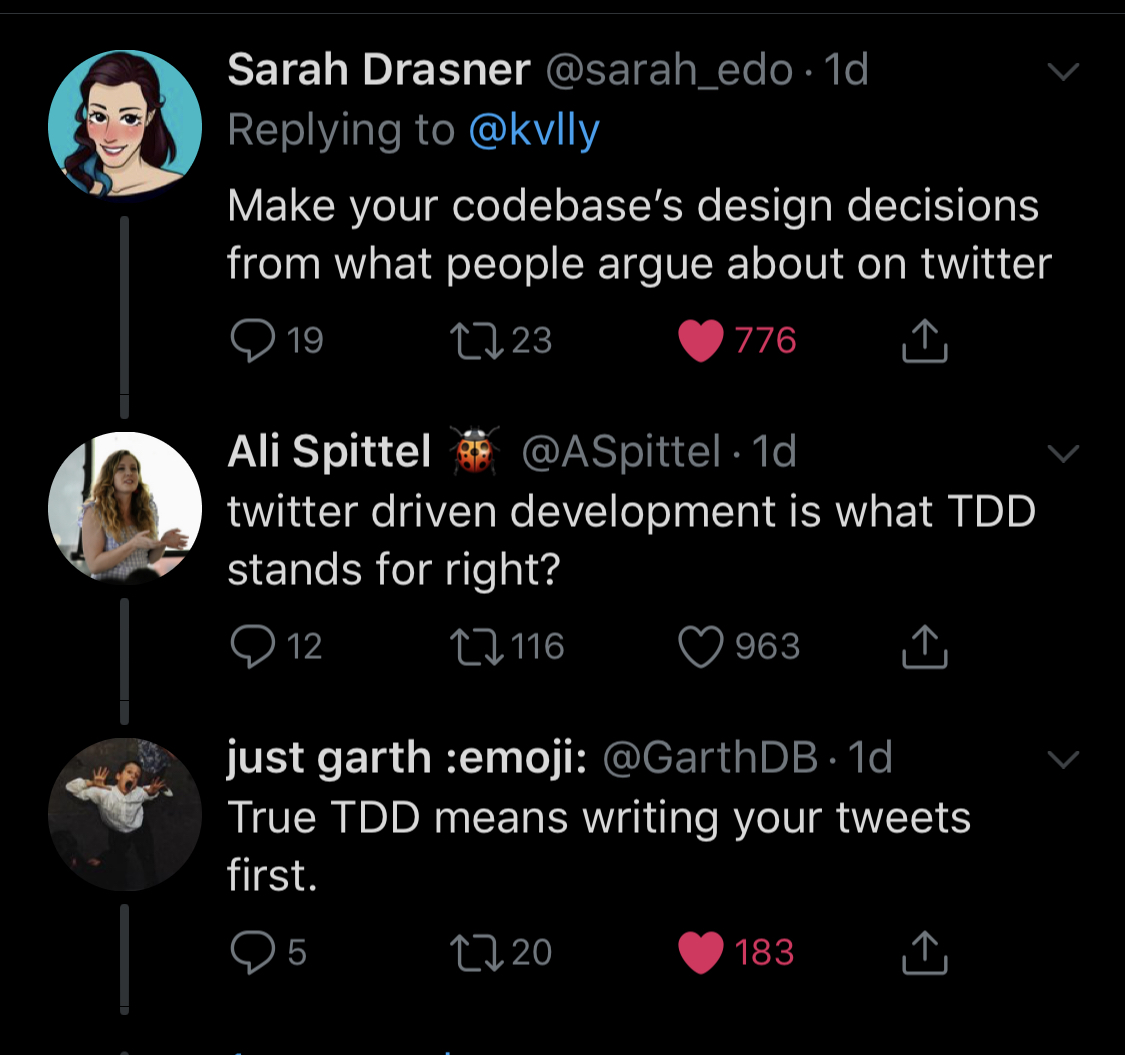Reply to Sarah Drasner's tweet
Image resolution: width=1125 pixels, height=1055 pixels.
[x=253, y=340]
